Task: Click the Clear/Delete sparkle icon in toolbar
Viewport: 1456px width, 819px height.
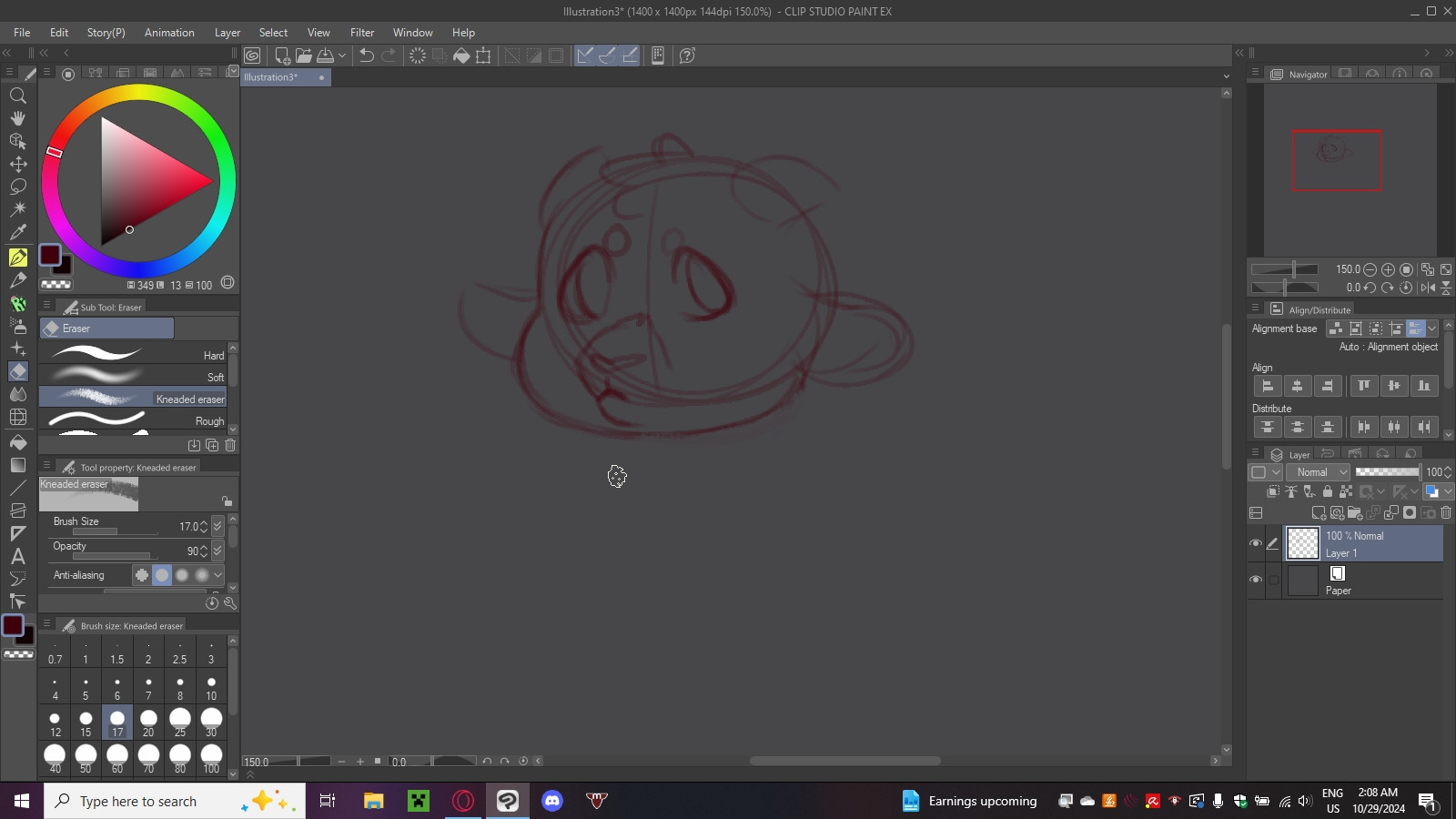Action: (x=417, y=56)
